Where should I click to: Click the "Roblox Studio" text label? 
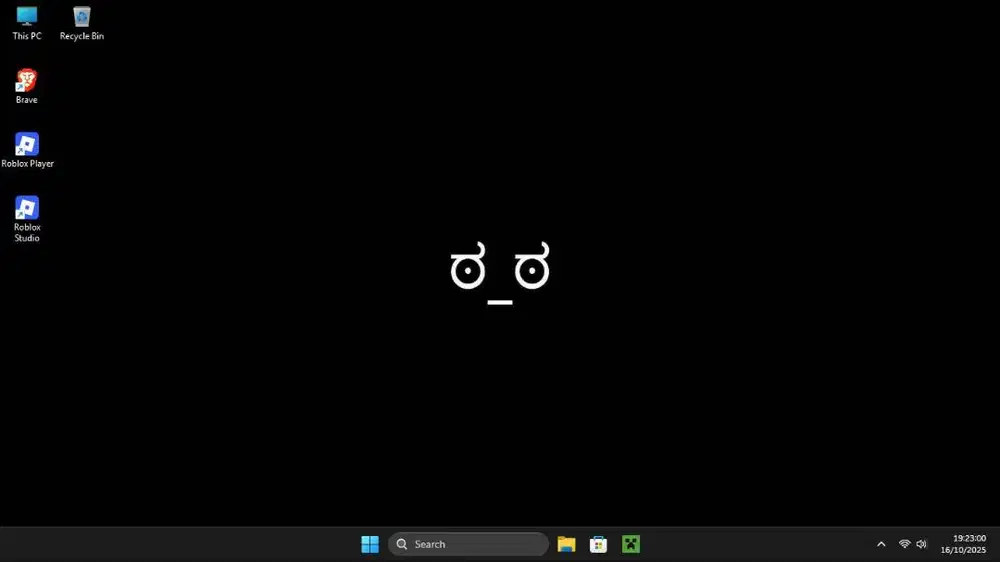(x=27, y=233)
